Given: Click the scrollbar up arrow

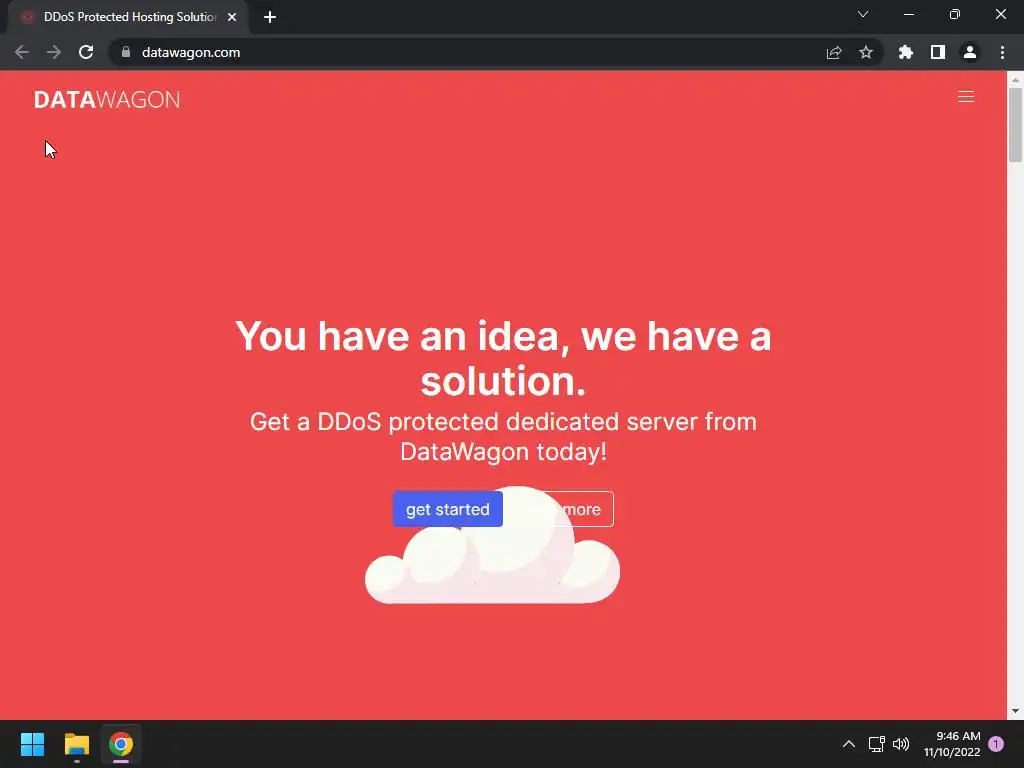Looking at the screenshot, I should (x=1015, y=79).
